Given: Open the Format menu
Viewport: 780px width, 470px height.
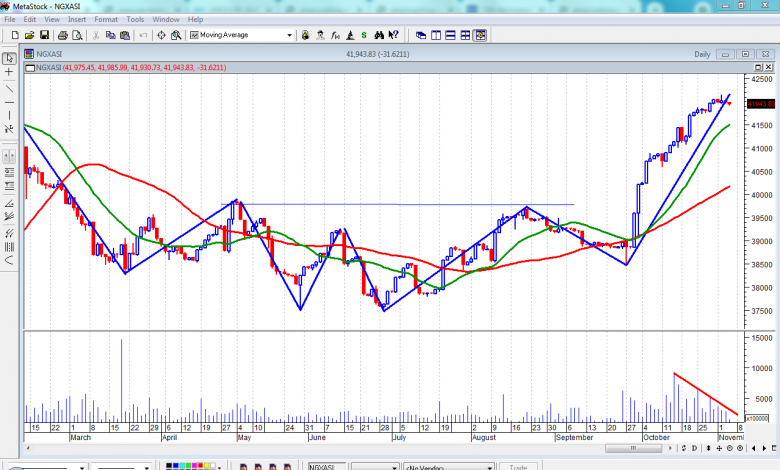Looking at the screenshot, I should [105, 19].
